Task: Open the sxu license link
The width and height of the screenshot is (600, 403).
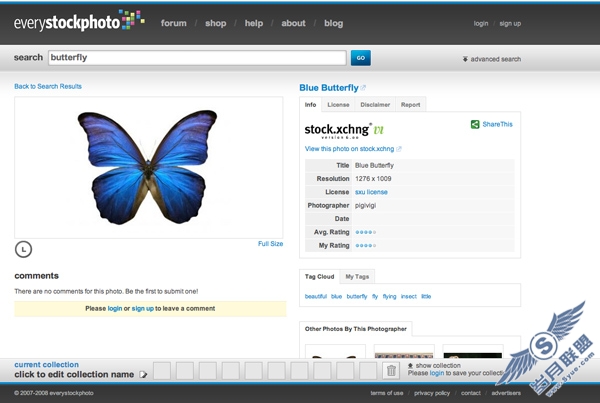Action: coord(371,192)
